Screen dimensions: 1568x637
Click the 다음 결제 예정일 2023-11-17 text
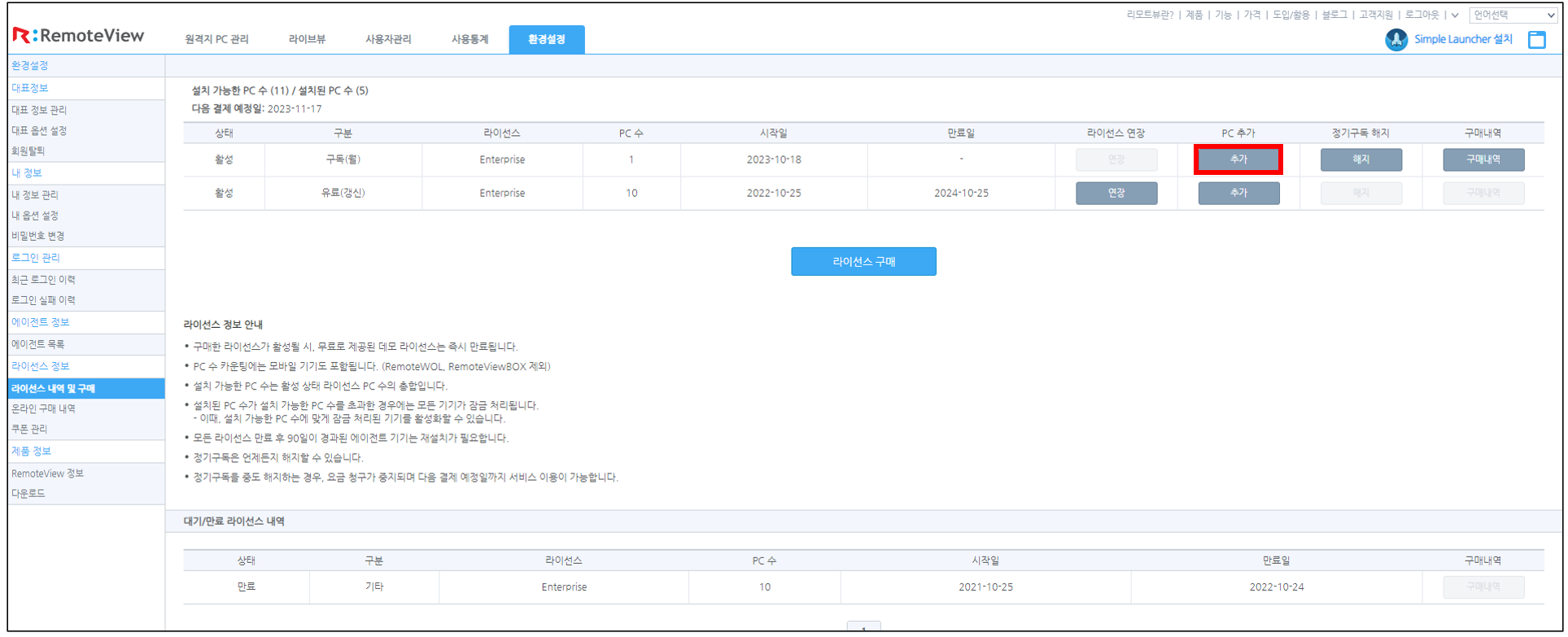click(256, 109)
